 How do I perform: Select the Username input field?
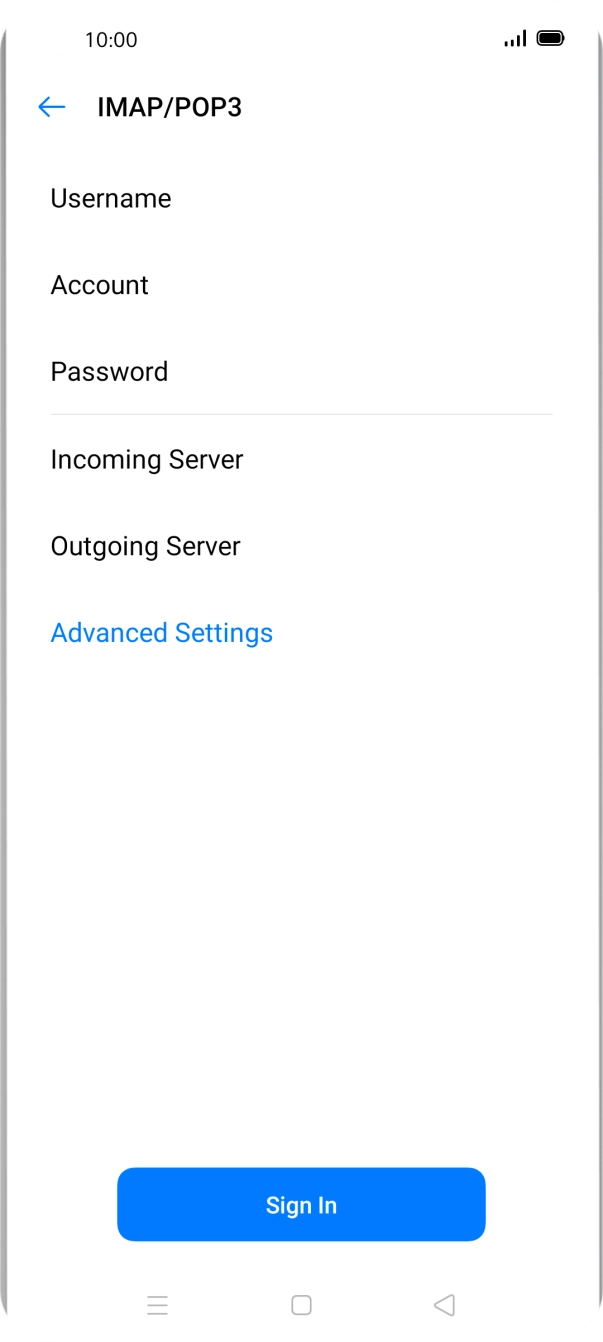coord(300,198)
